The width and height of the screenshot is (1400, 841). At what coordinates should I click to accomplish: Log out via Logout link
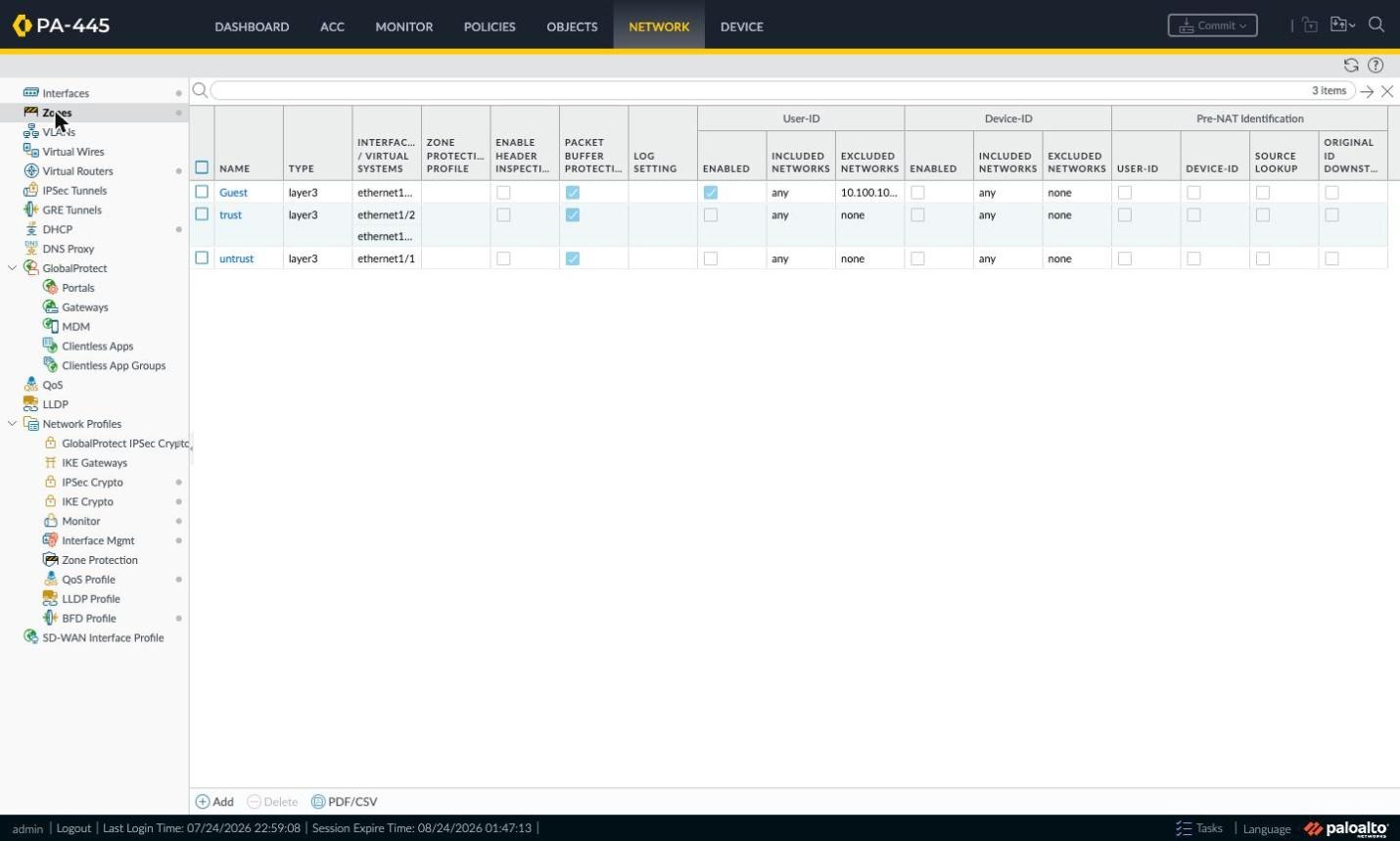pos(73,828)
